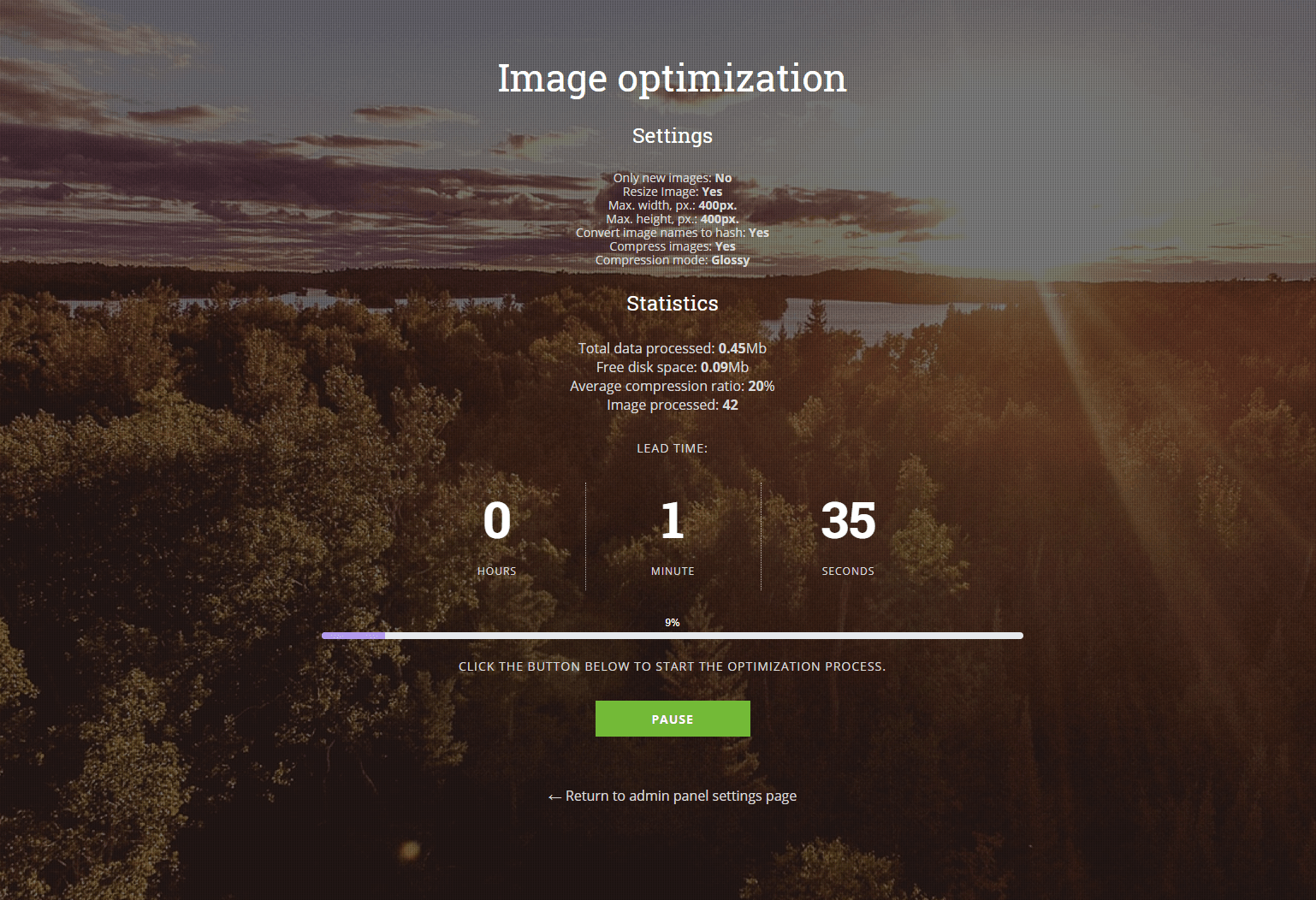The height and width of the screenshot is (900, 1316).
Task: Click the 'Statistics' heading
Action: point(673,304)
